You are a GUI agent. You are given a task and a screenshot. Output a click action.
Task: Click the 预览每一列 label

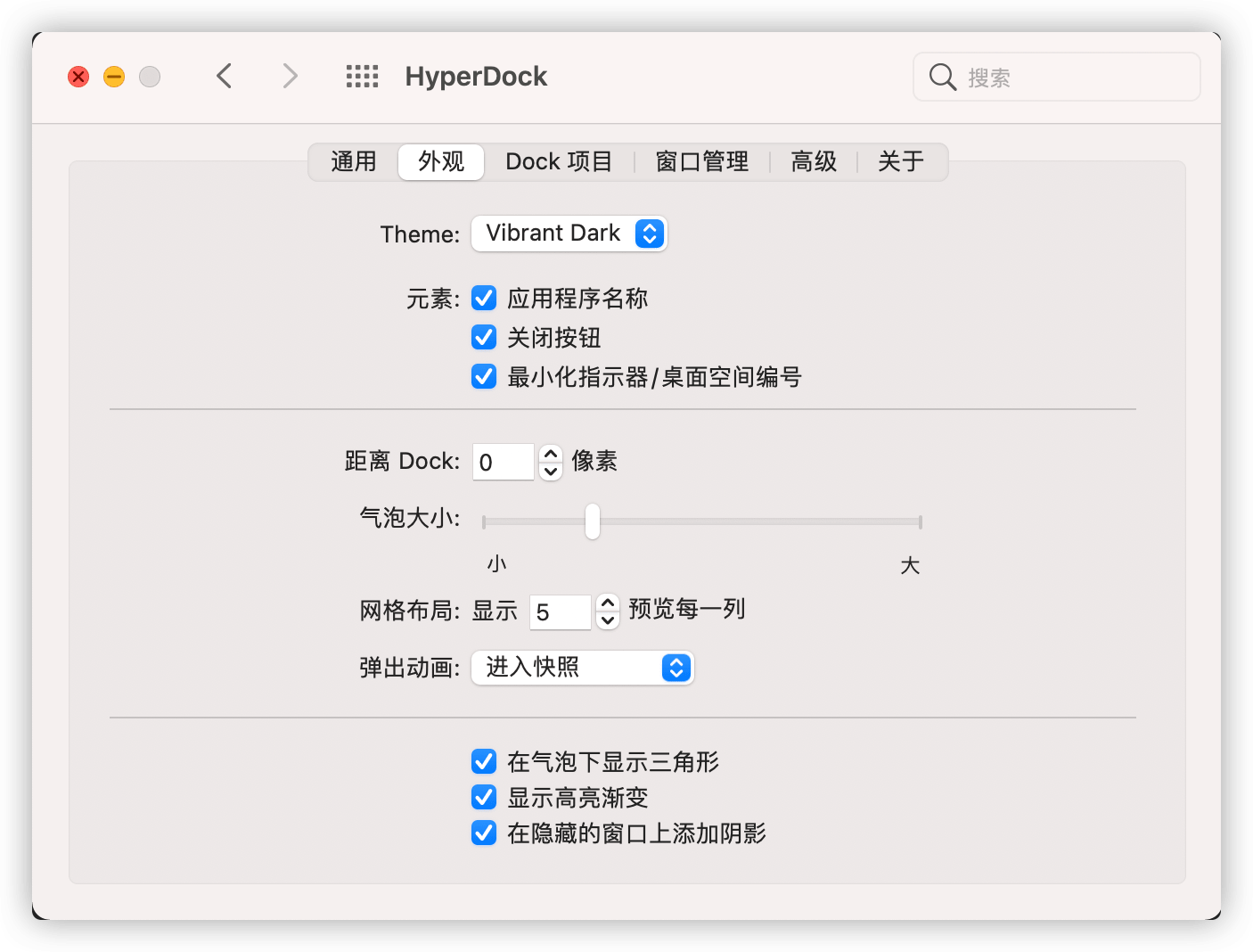pos(687,609)
